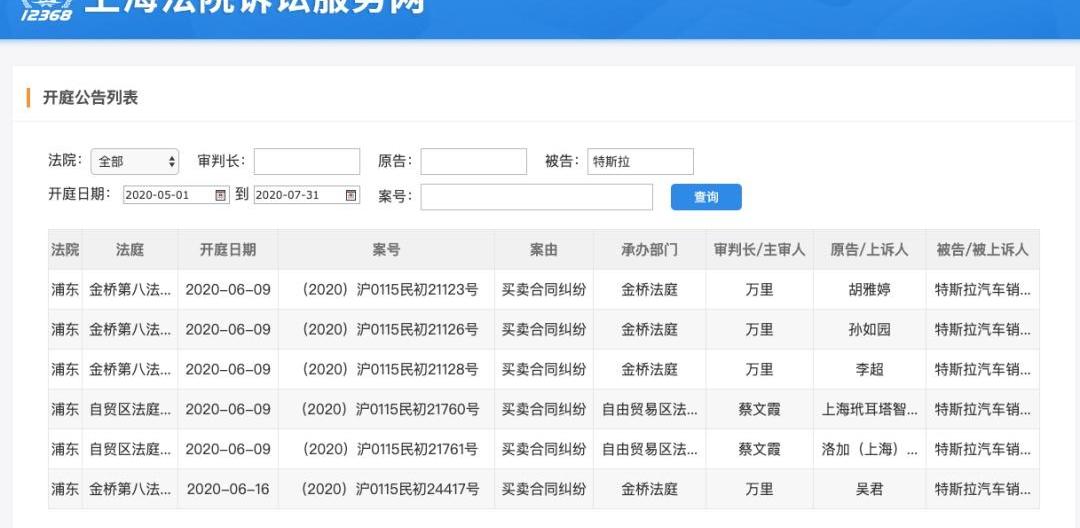The image size is (1080, 528).
Task: Click plaintiff name 孙如园
Action: coord(869,330)
